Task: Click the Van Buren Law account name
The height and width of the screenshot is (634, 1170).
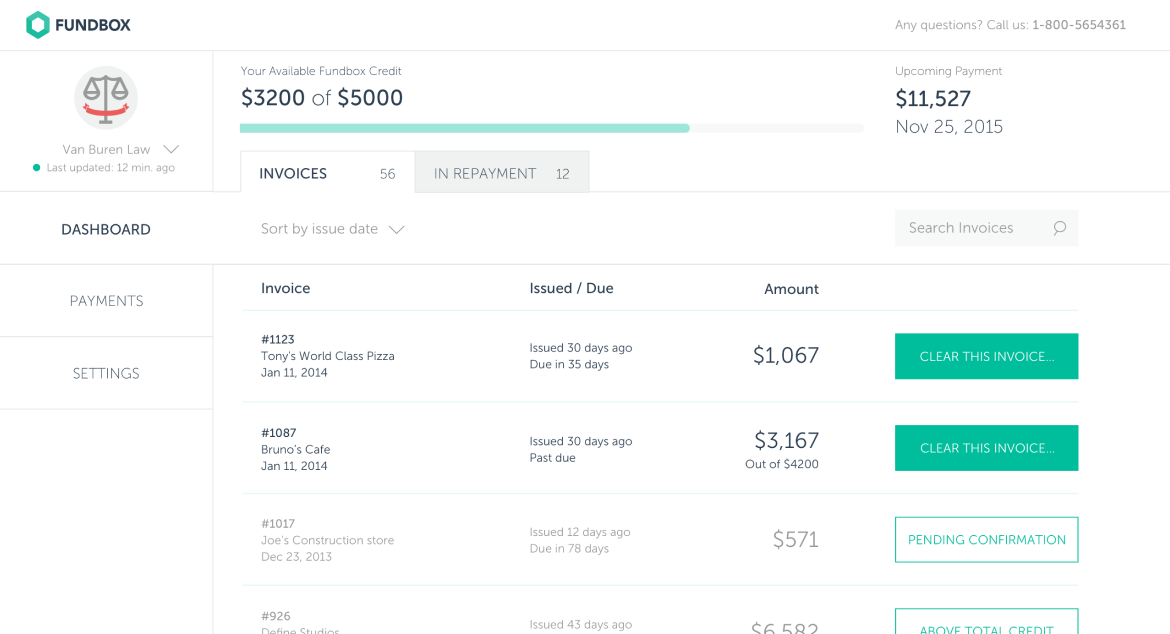Action: pyautogui.click(x=106, y=149)
